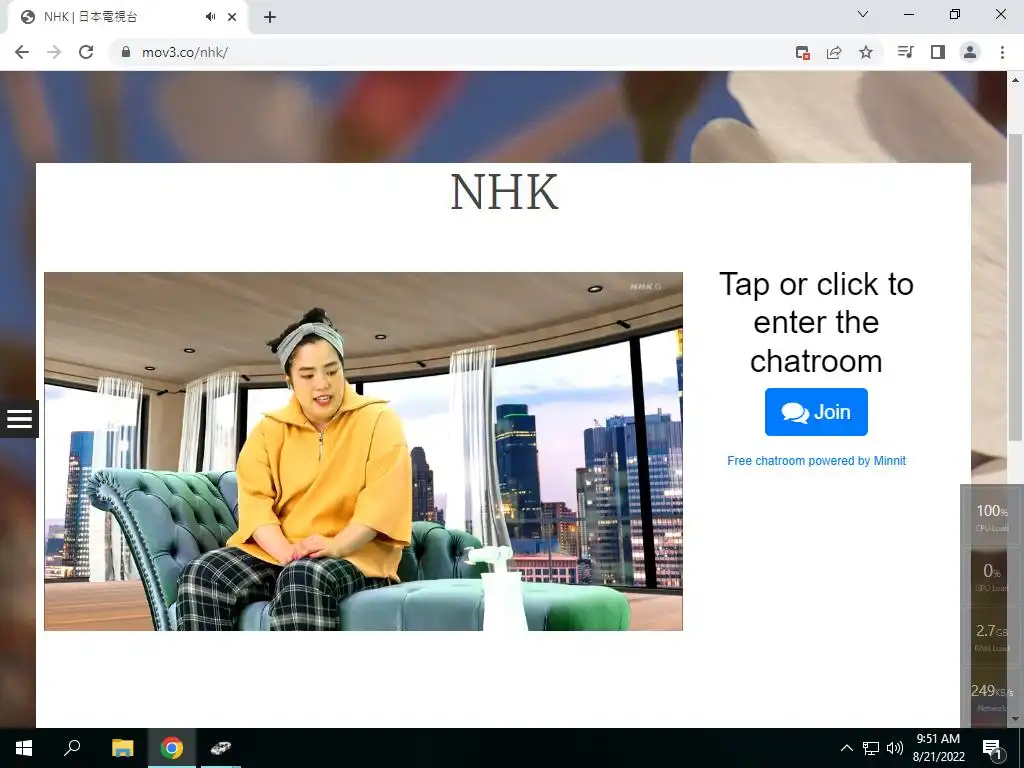Click the 249 KB/s network gadget
The height and width of the screenshot is (768, 1024).
(991, 696)
